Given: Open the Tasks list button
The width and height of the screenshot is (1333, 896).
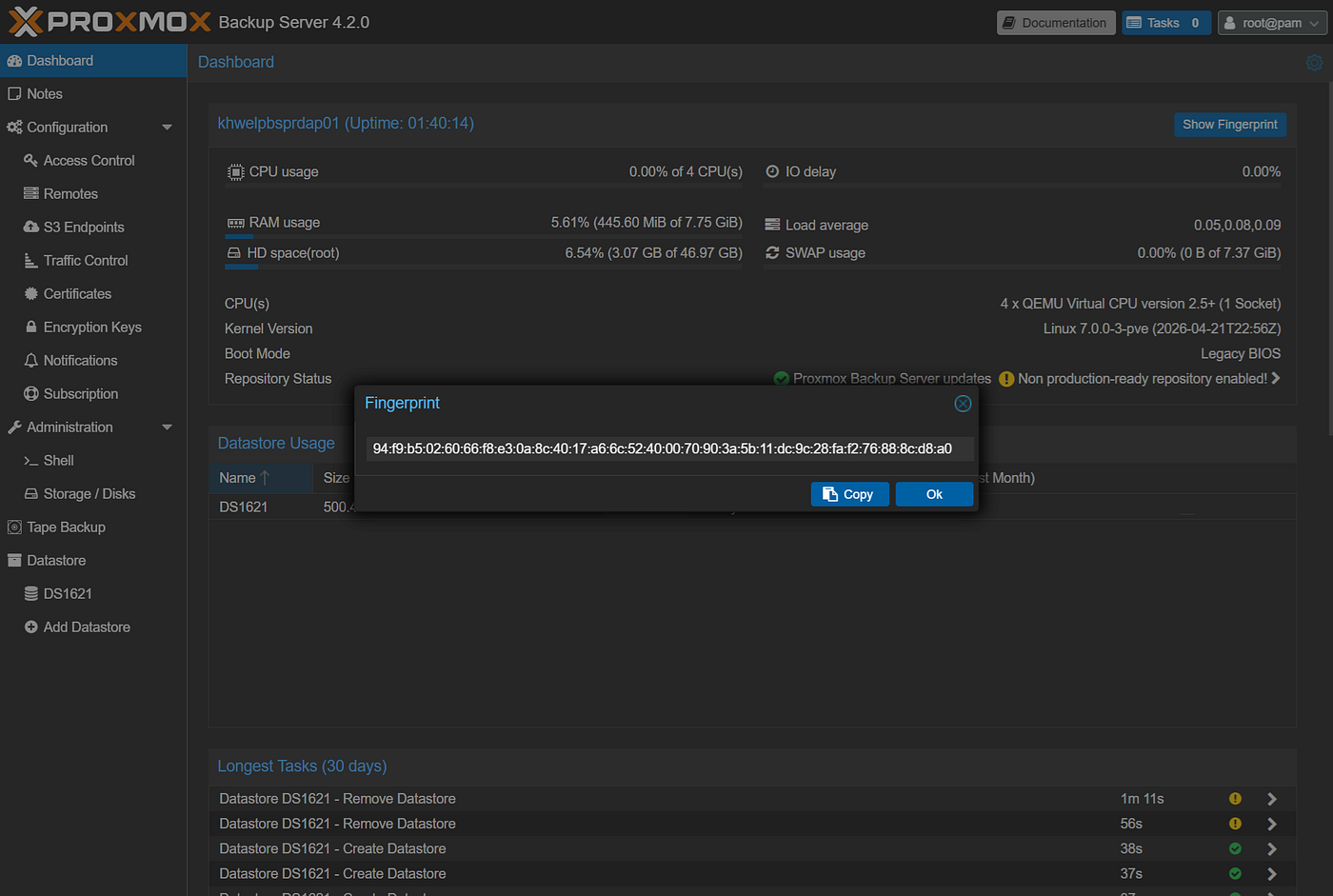Looking at the screenshot, I should tap(1166, 23).
